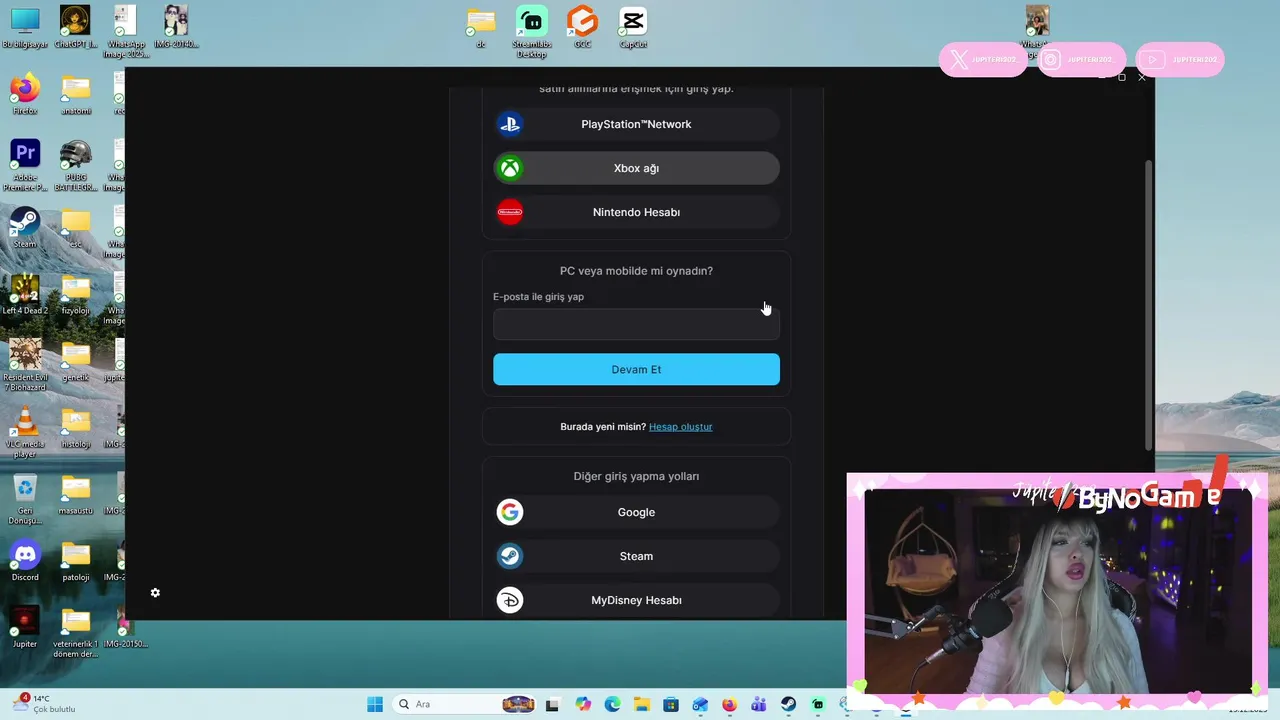This screenshot has width=1280, height=720.
Task: Sign in with Google
Action: 636,512
